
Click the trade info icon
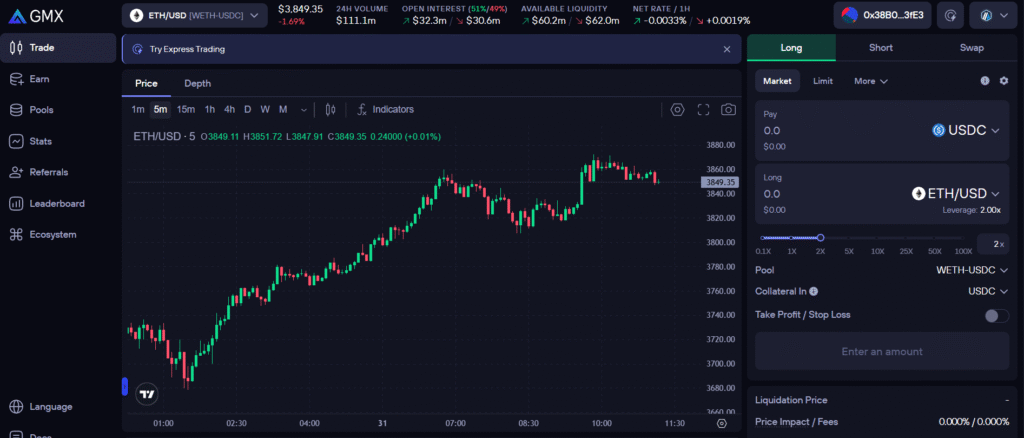pos(985,81)
